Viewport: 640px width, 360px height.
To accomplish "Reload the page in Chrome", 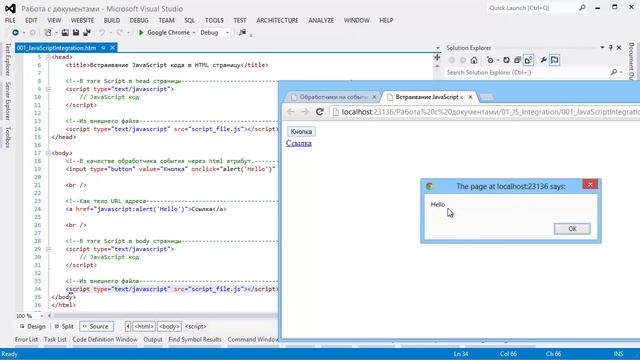I will tap(320, 111).
